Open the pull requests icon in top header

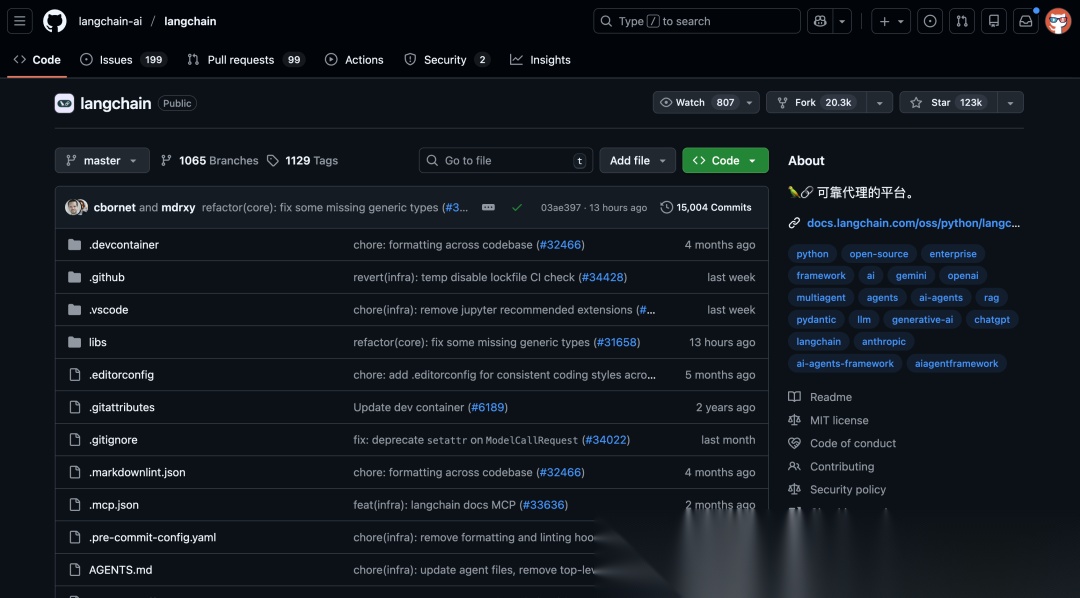click(x=962, y=21)
